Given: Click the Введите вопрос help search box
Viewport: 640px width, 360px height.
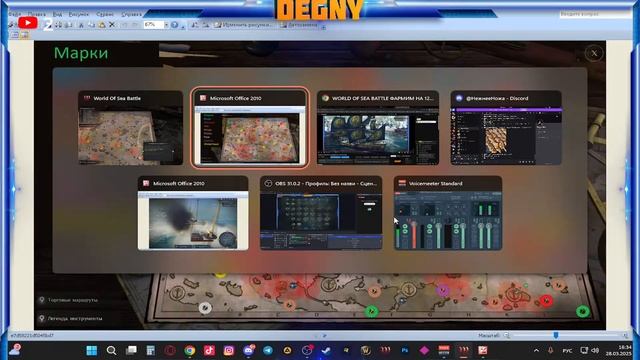Looking at the screenshot, I should pyautogui.click(x=595, y=14).
